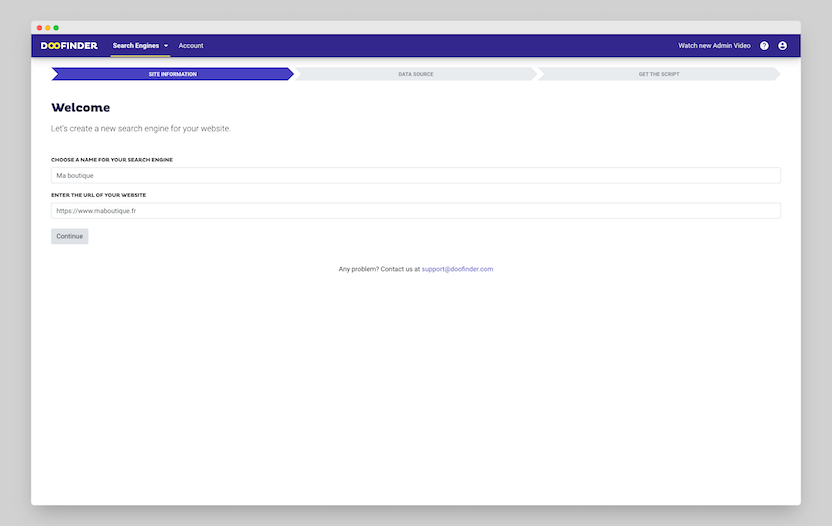Click Watch new Admin Video link

pyautogui.click(x=714, y=46)
